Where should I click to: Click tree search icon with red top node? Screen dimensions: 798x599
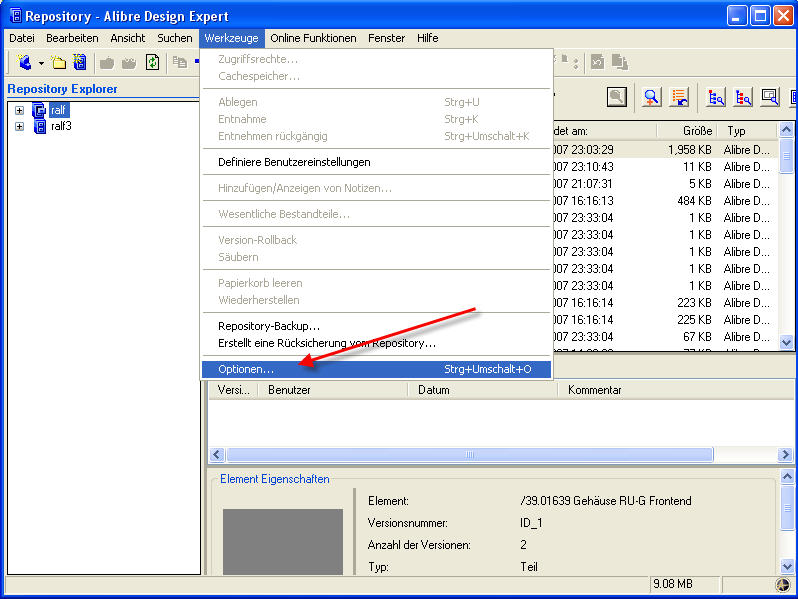point(716,96)
